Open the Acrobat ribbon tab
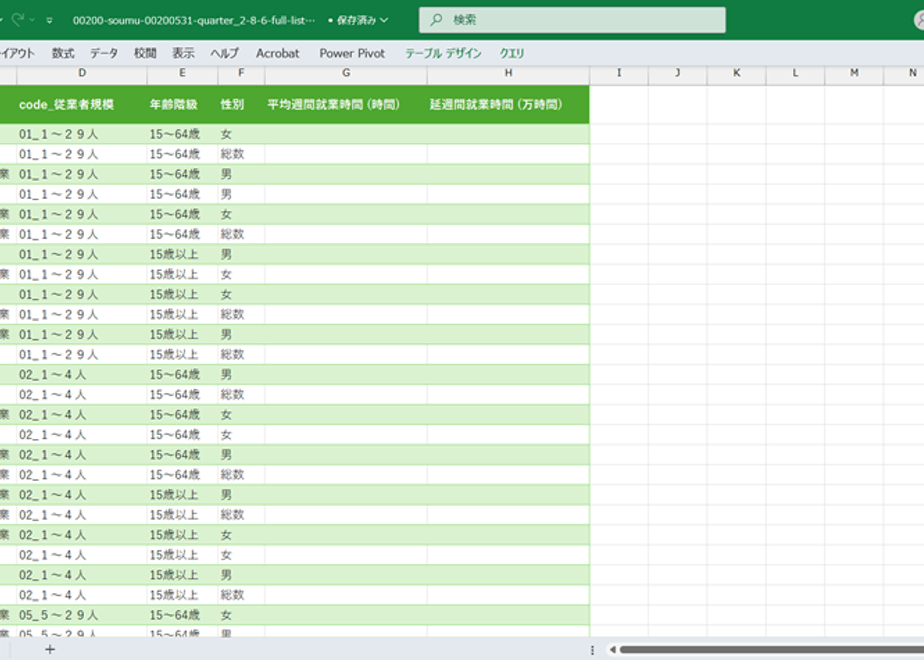Screen dimensions: 924x660 (278, 53)
